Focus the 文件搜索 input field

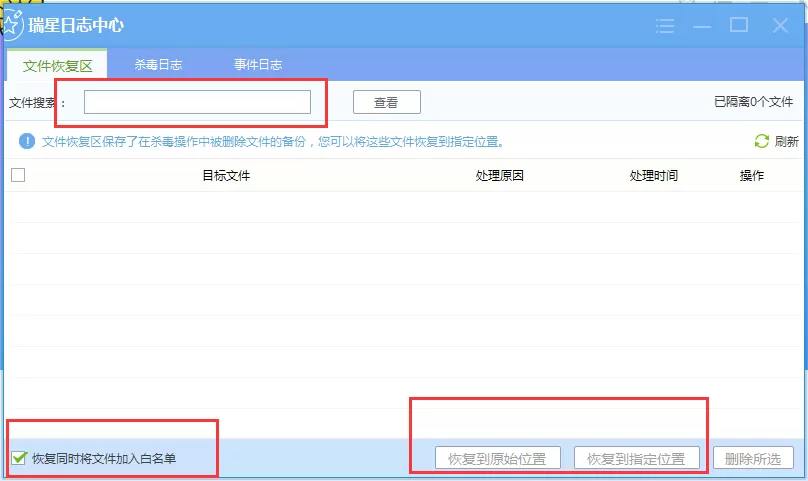[197, 102]
